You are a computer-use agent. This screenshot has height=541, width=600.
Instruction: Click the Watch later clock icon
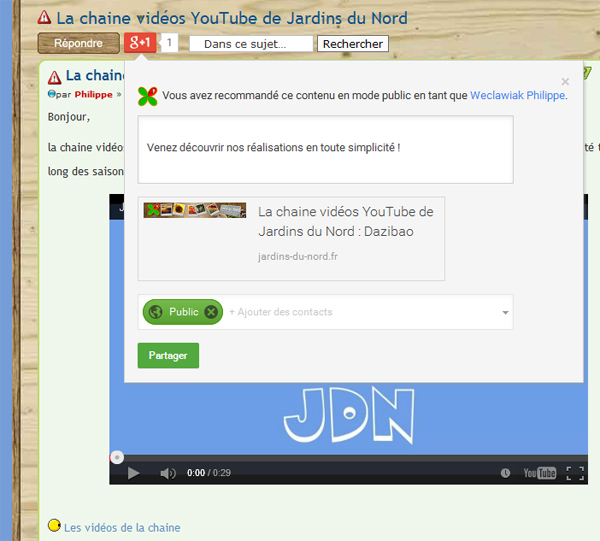[505, 473]
